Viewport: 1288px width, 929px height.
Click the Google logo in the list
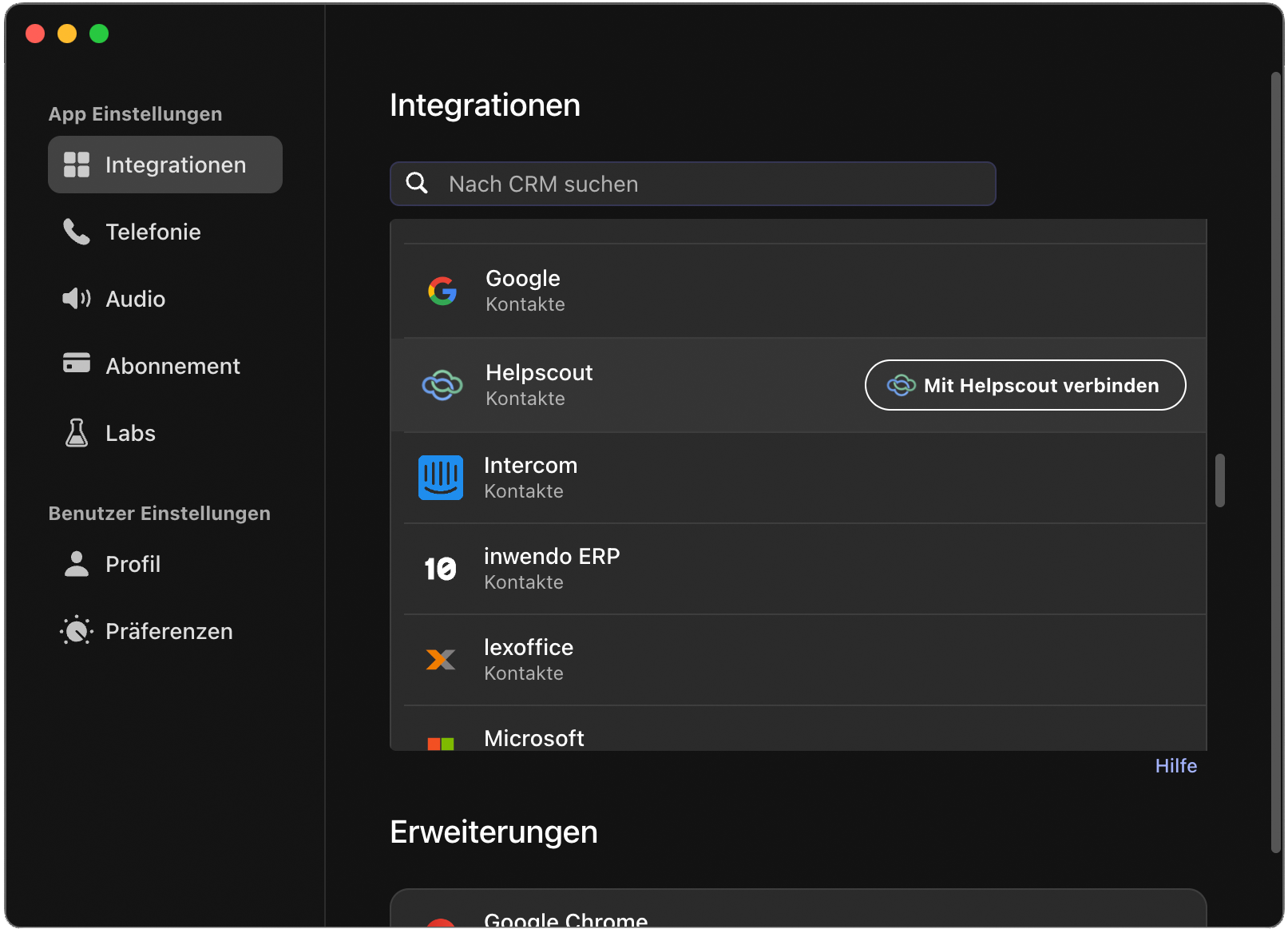coord(442,292)
